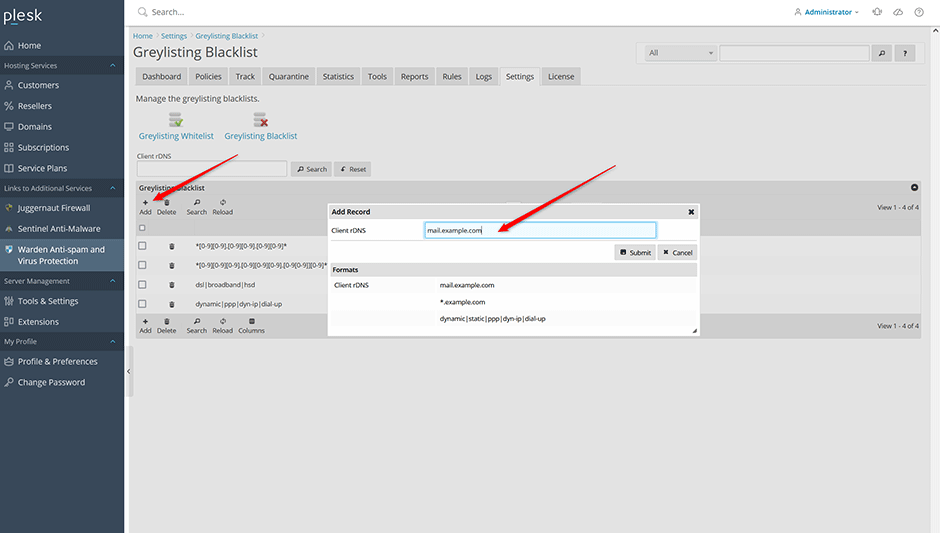Open Administrator account menu
The width and height of the screenshot is (940, 533).
[827, 12]
